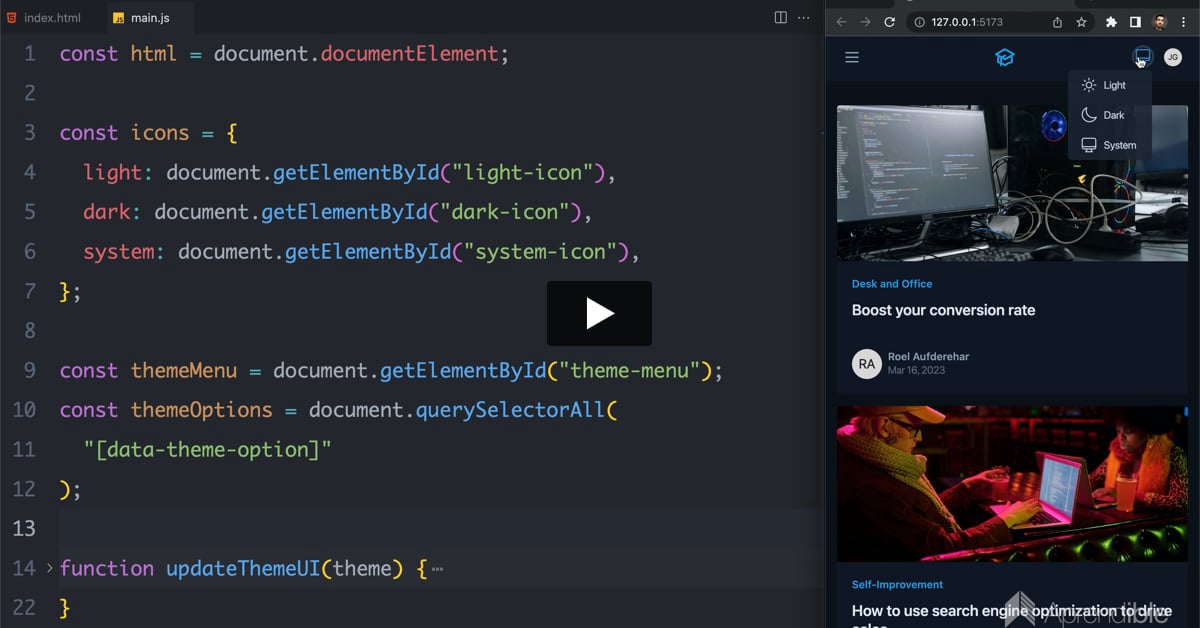Switch to the index.html tab
This screenshot has height=628, width=1200.
[x=51, y=18]
